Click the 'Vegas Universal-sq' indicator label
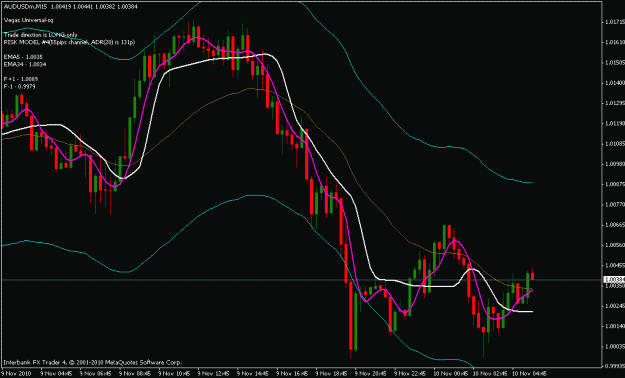Viewport: 625px width, 378px height. pos(28,20)
